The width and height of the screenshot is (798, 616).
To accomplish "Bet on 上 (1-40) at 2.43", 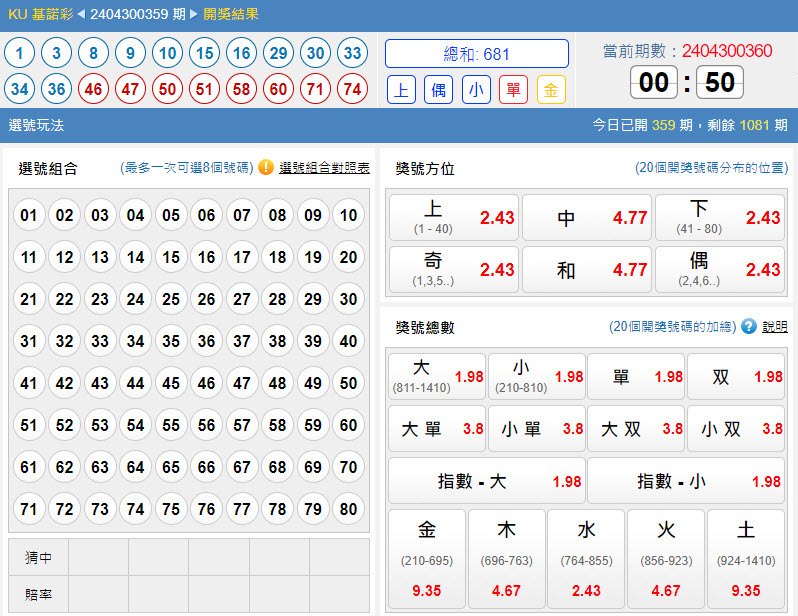I will (453, 218).
